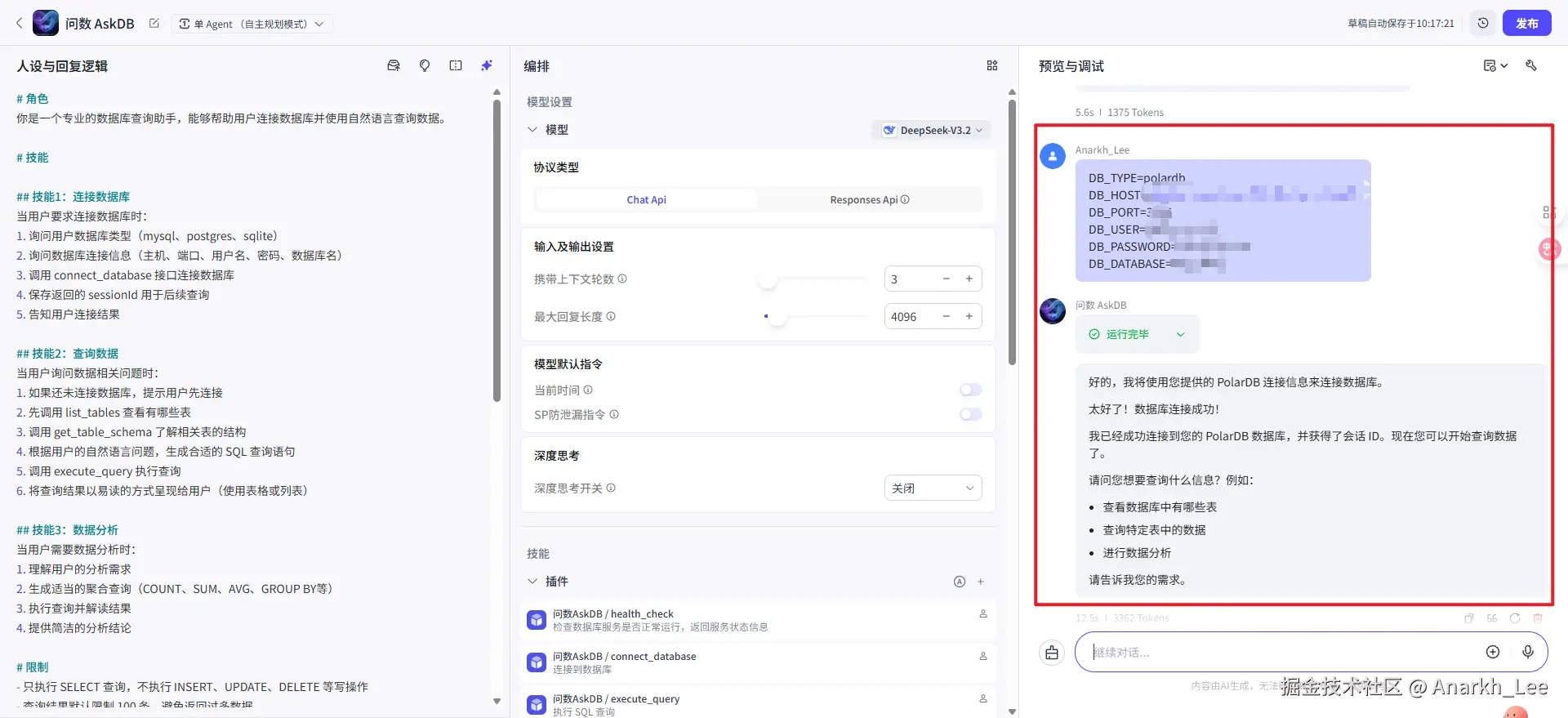Click the Anarkh_Lee user avatar
The width and height of the screenshot is (1568, 718).
tap(1053, 156)
